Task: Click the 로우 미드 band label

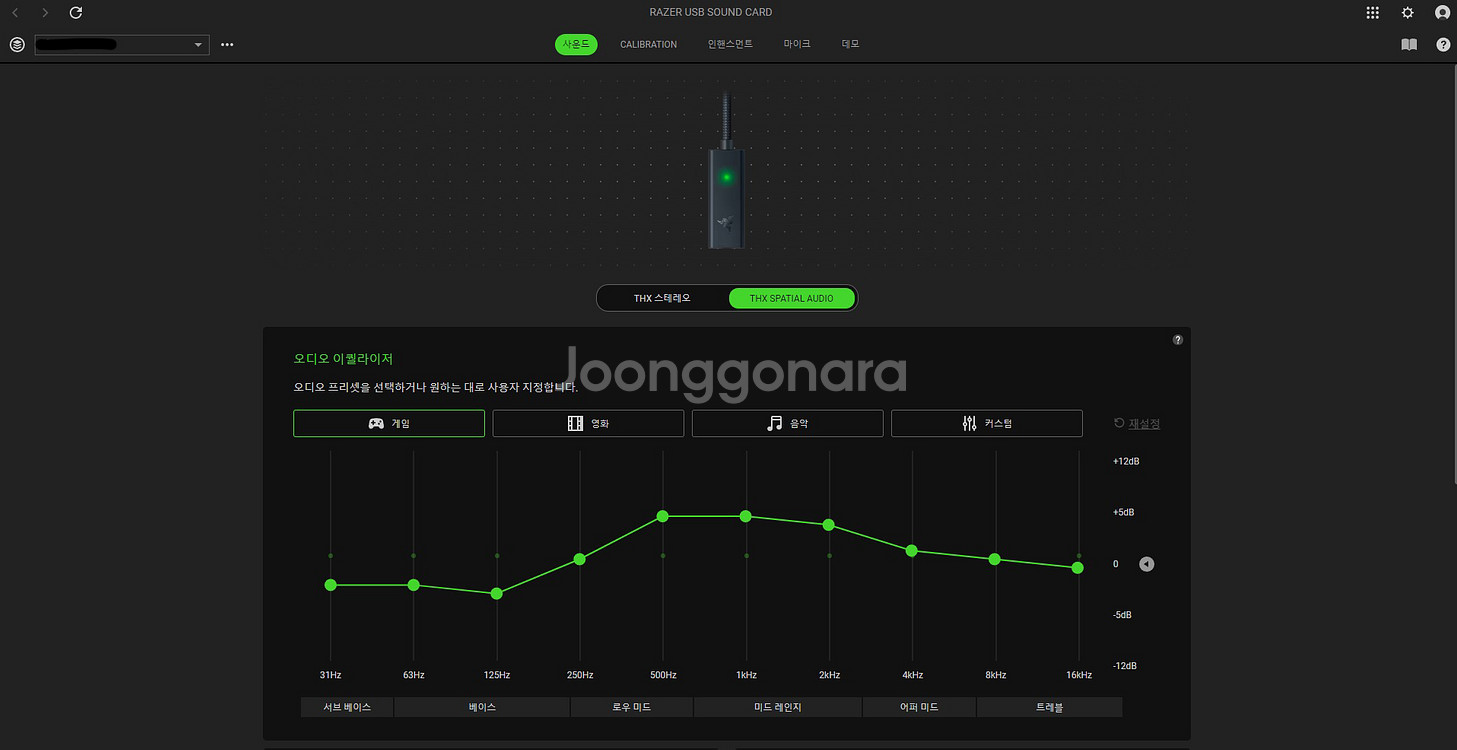Action: coord(632,707)
